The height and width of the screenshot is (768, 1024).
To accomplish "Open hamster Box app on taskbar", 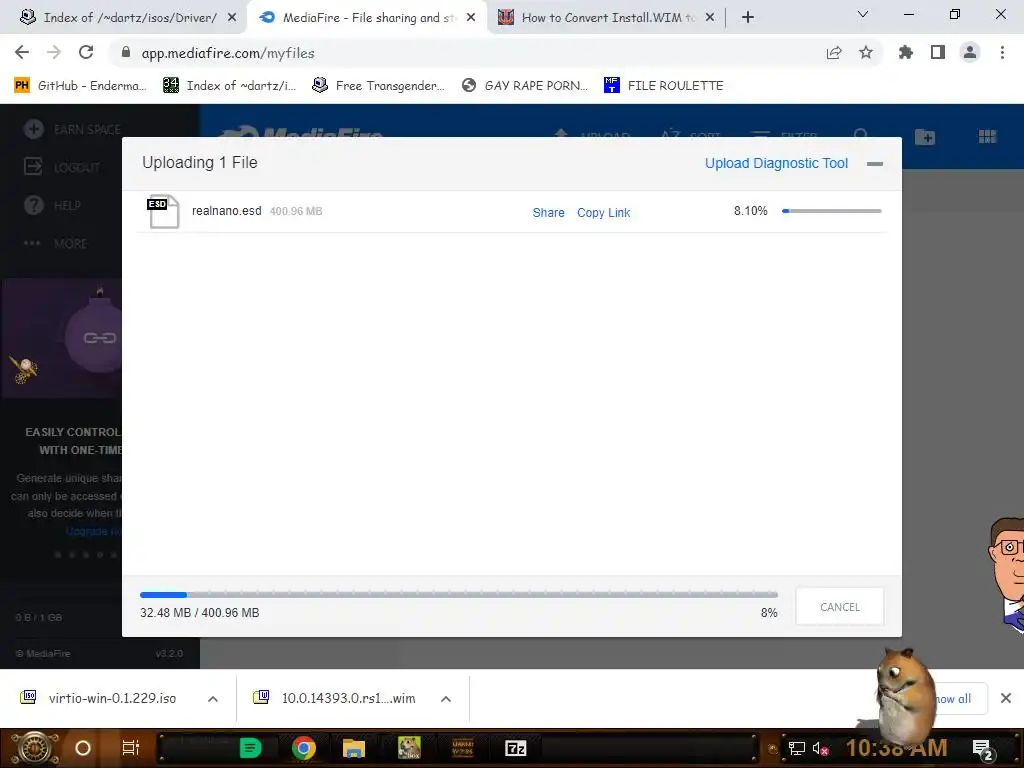I will (409, 748).
